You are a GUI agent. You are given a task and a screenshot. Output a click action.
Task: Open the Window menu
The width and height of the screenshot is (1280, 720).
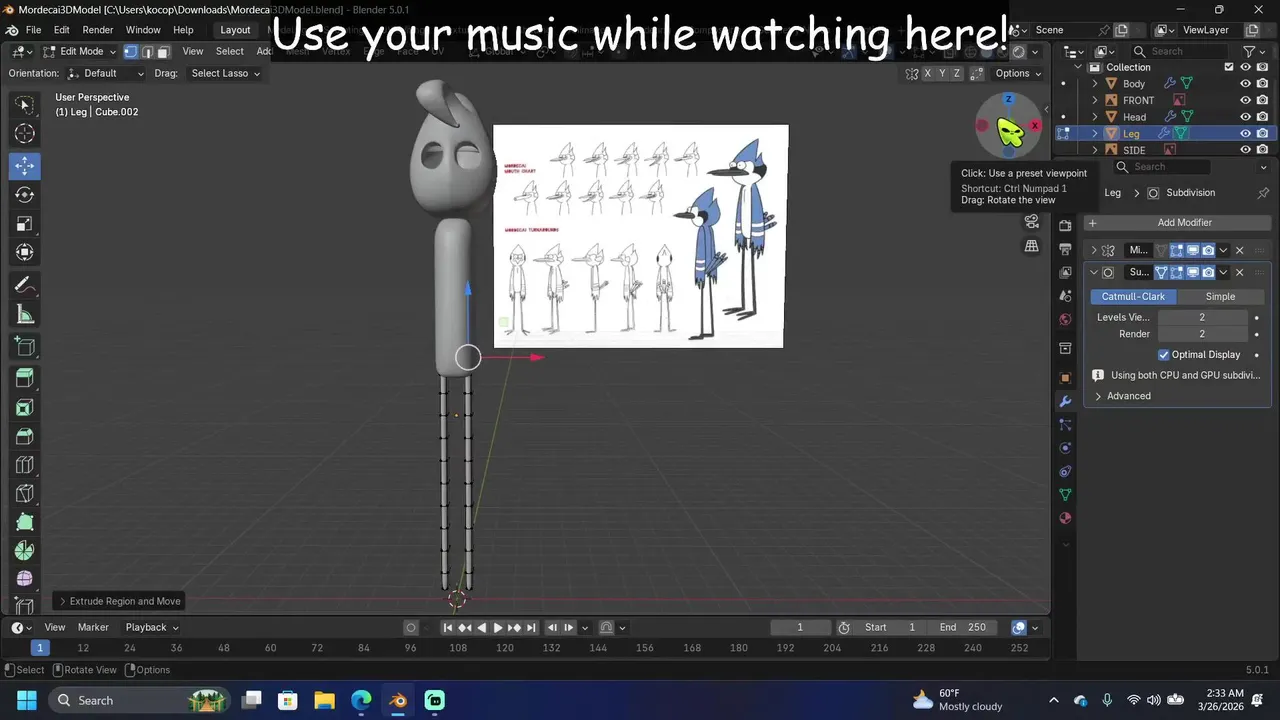[x=143, y=30]
